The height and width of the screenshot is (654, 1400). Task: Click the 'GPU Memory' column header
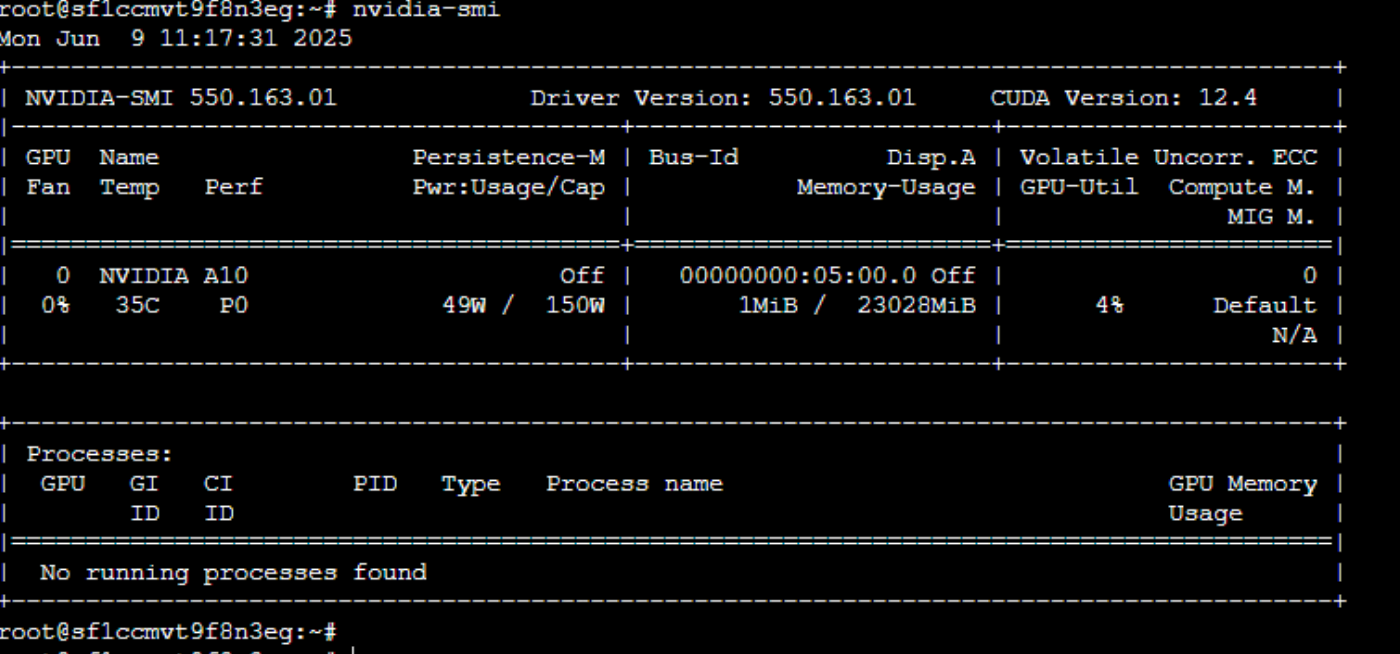(1243, 484)
